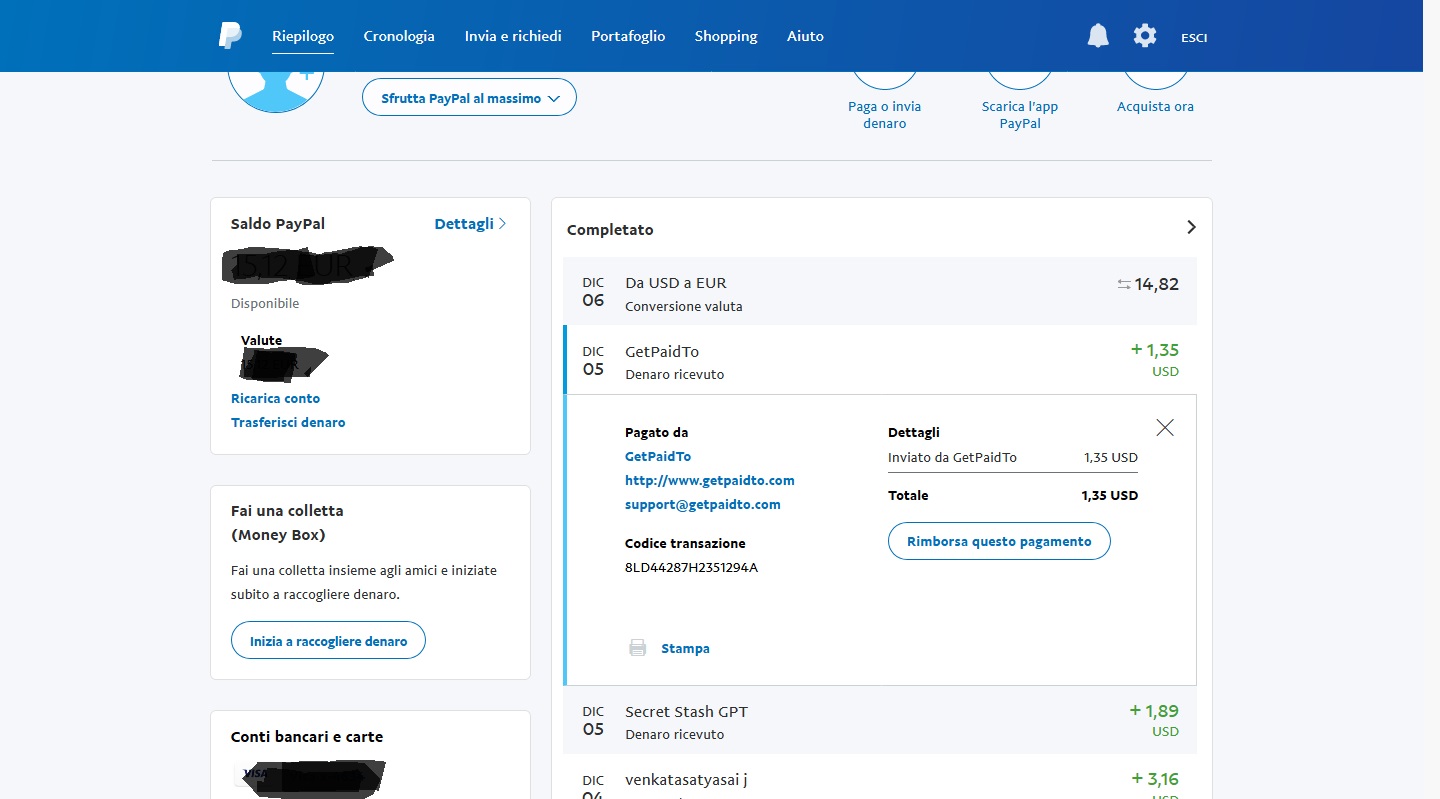Close the GetPaidTo transaction details panel
This screenshot has width=1440, height=799.
pyautogui.click(x=1165, y=427)
